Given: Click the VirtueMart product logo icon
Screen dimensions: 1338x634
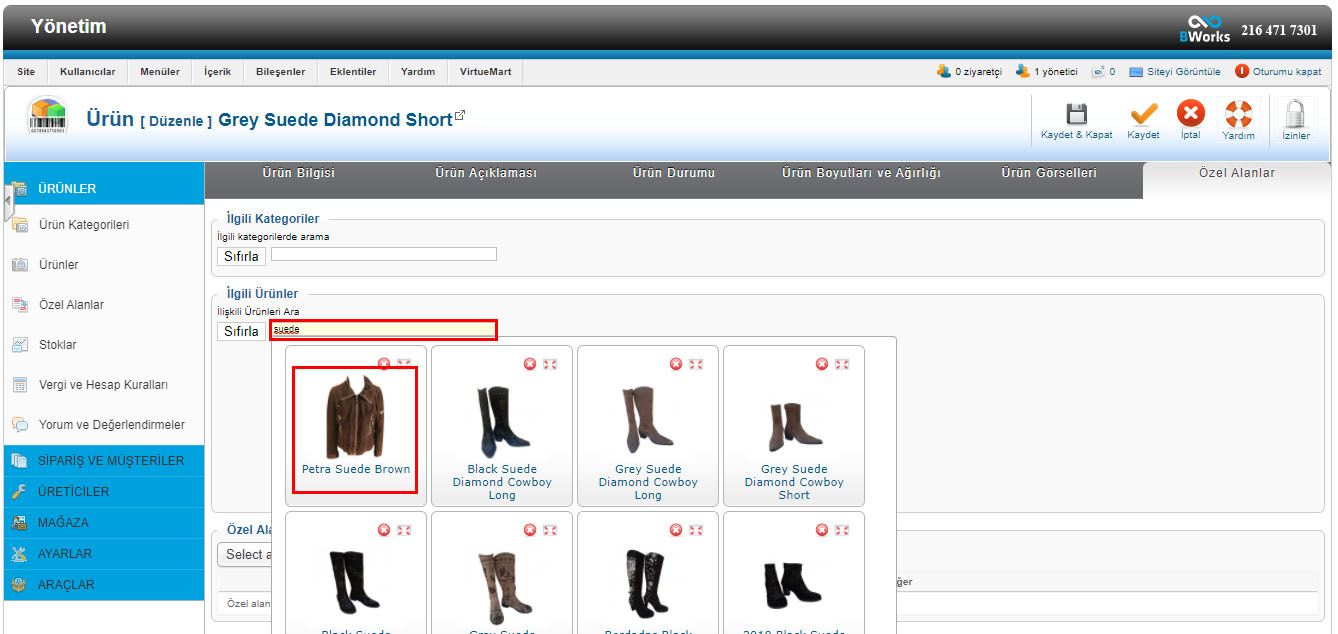Looking at the screenshot, I should click(x=47, y=117).
